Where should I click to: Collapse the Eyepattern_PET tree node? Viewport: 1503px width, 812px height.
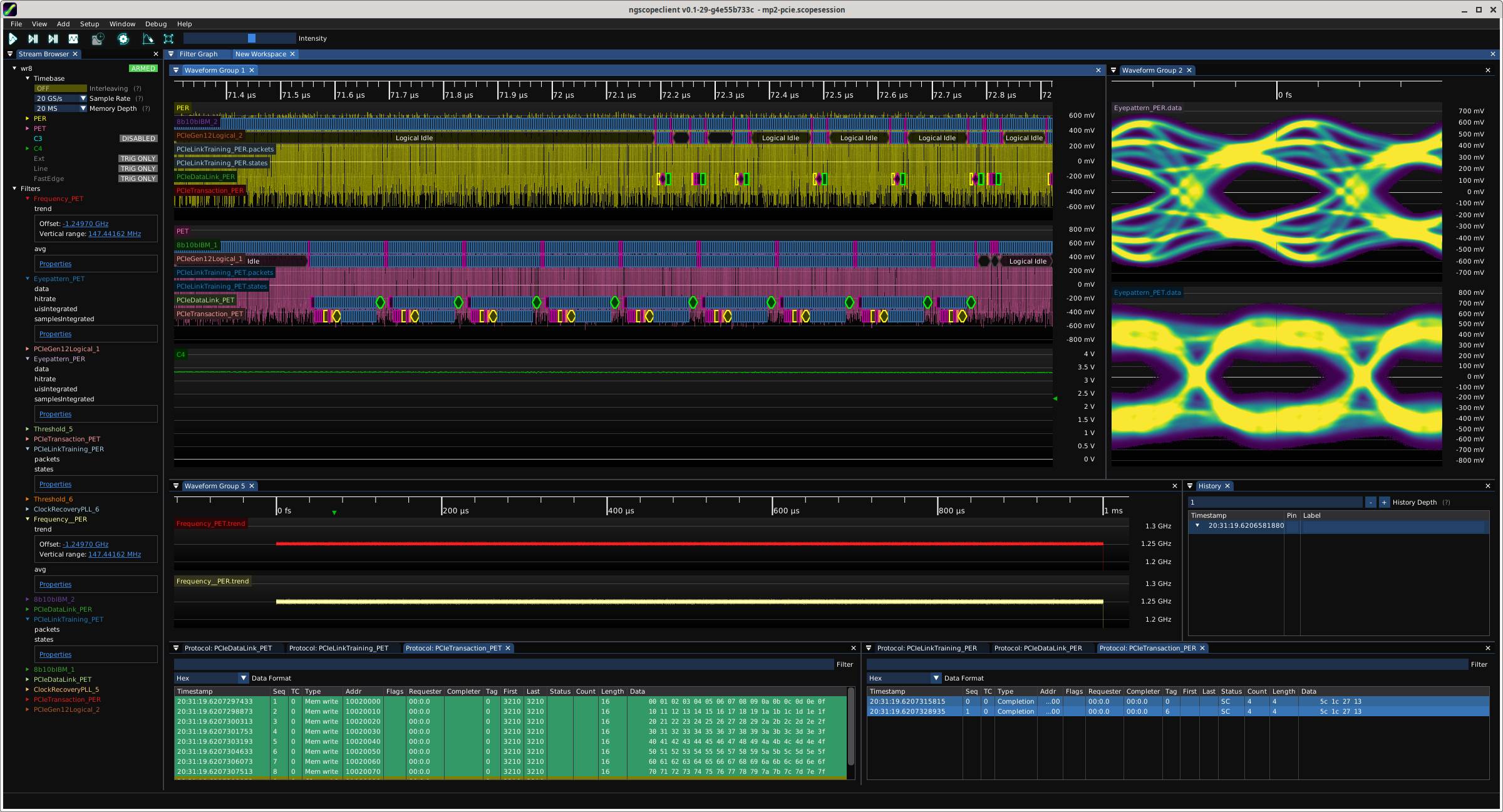click(x=28, y=279)
